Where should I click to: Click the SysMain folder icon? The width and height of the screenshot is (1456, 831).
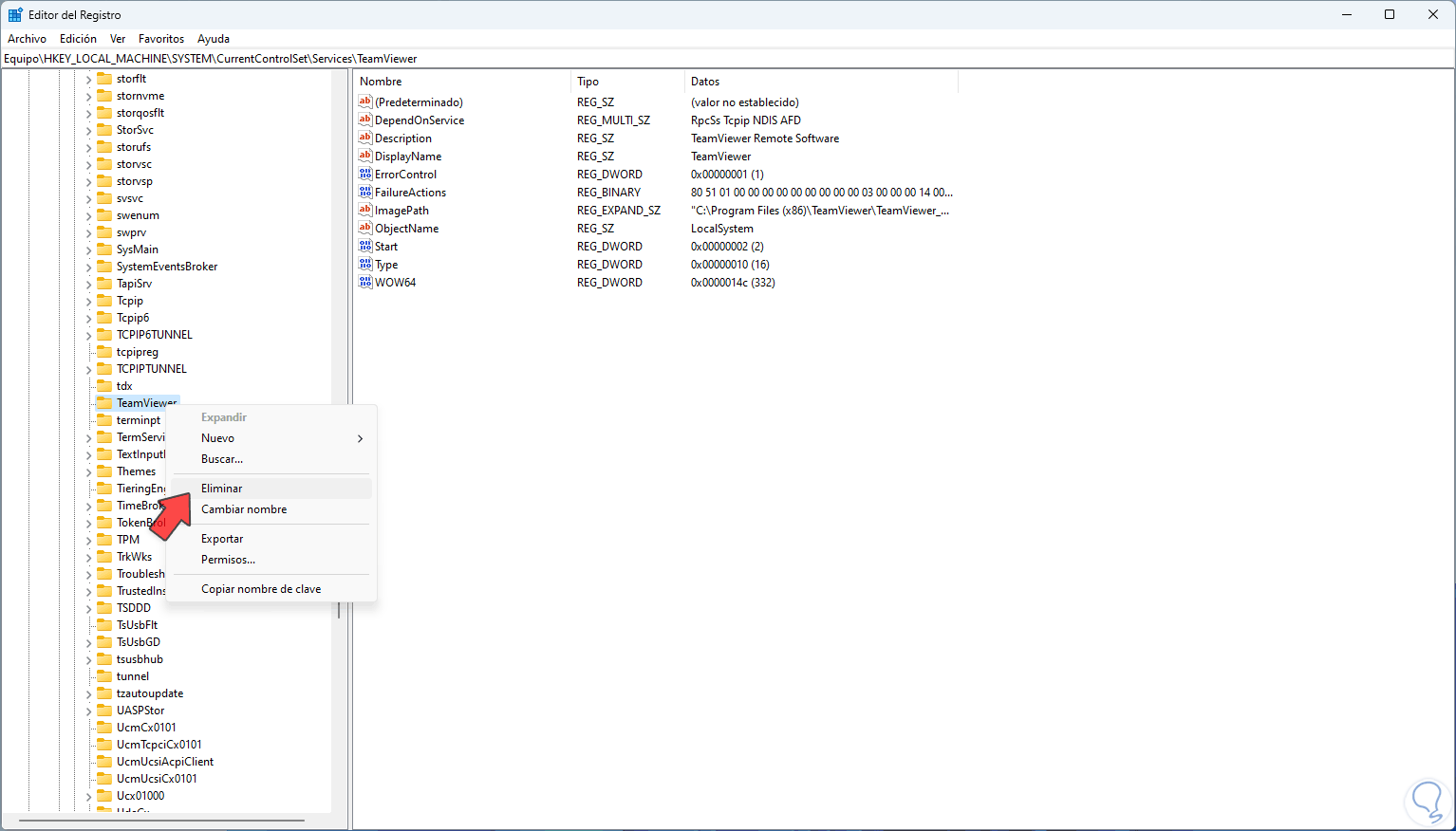point(104,249)
